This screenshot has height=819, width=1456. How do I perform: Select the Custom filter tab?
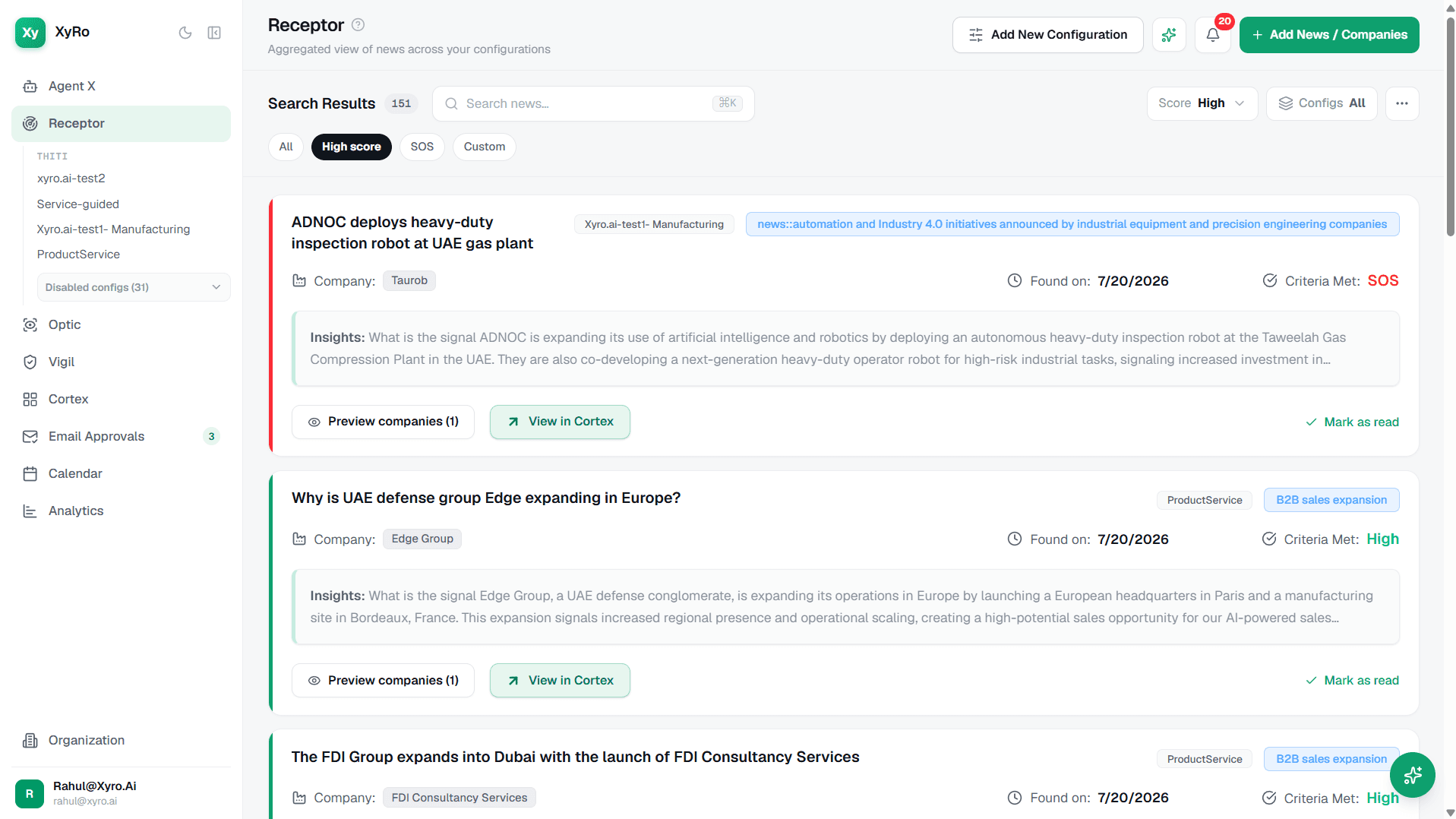[x=485, y=147]
